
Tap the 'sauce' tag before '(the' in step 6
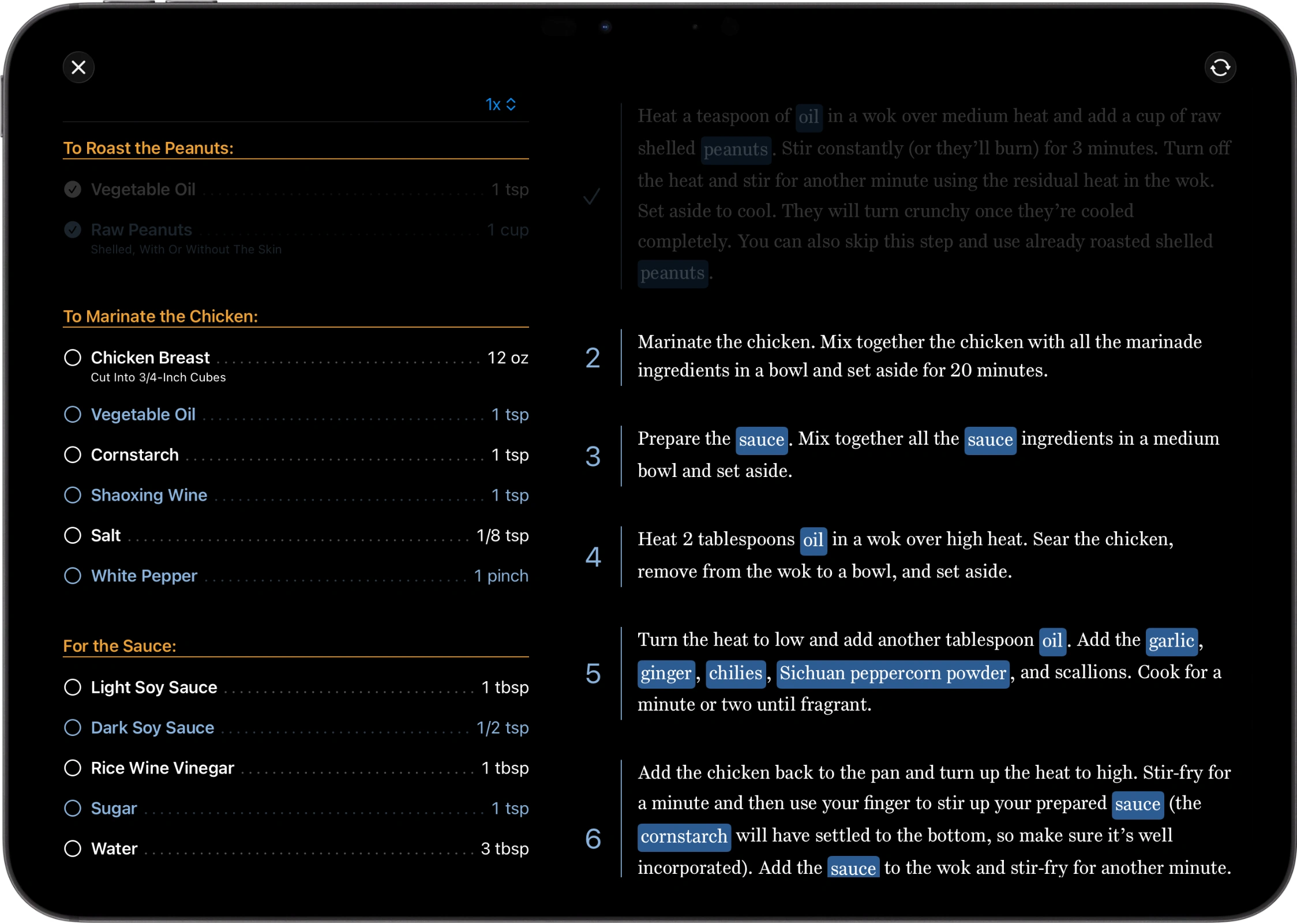(x=1137, y=805)
